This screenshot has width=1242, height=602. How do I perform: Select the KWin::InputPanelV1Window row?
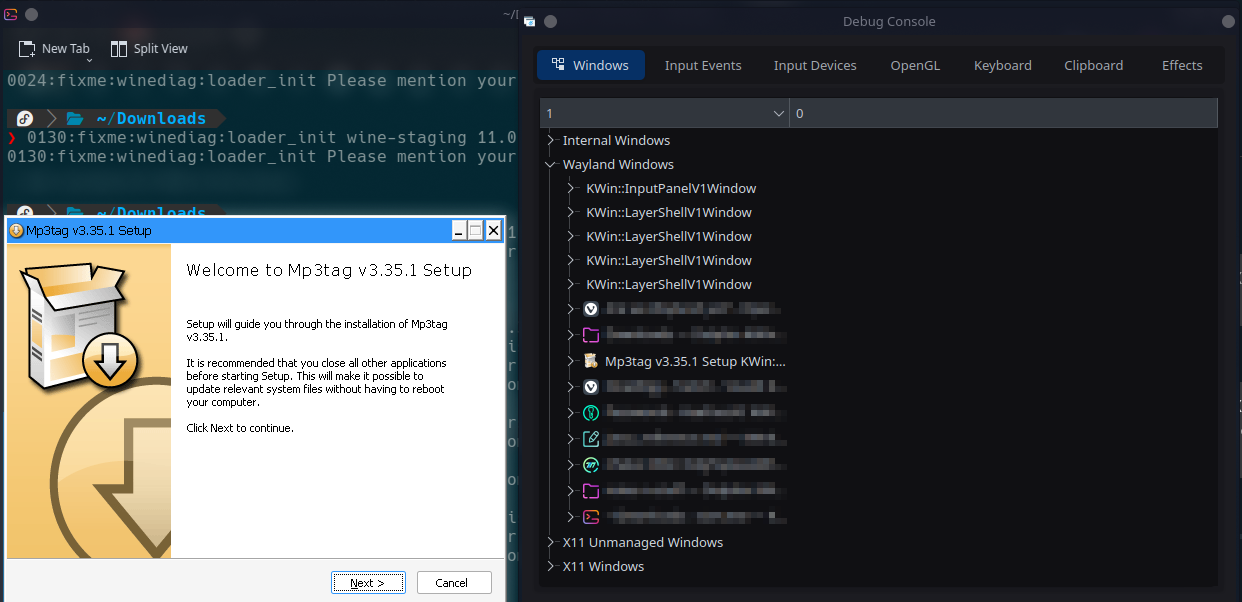coord(671,188)
